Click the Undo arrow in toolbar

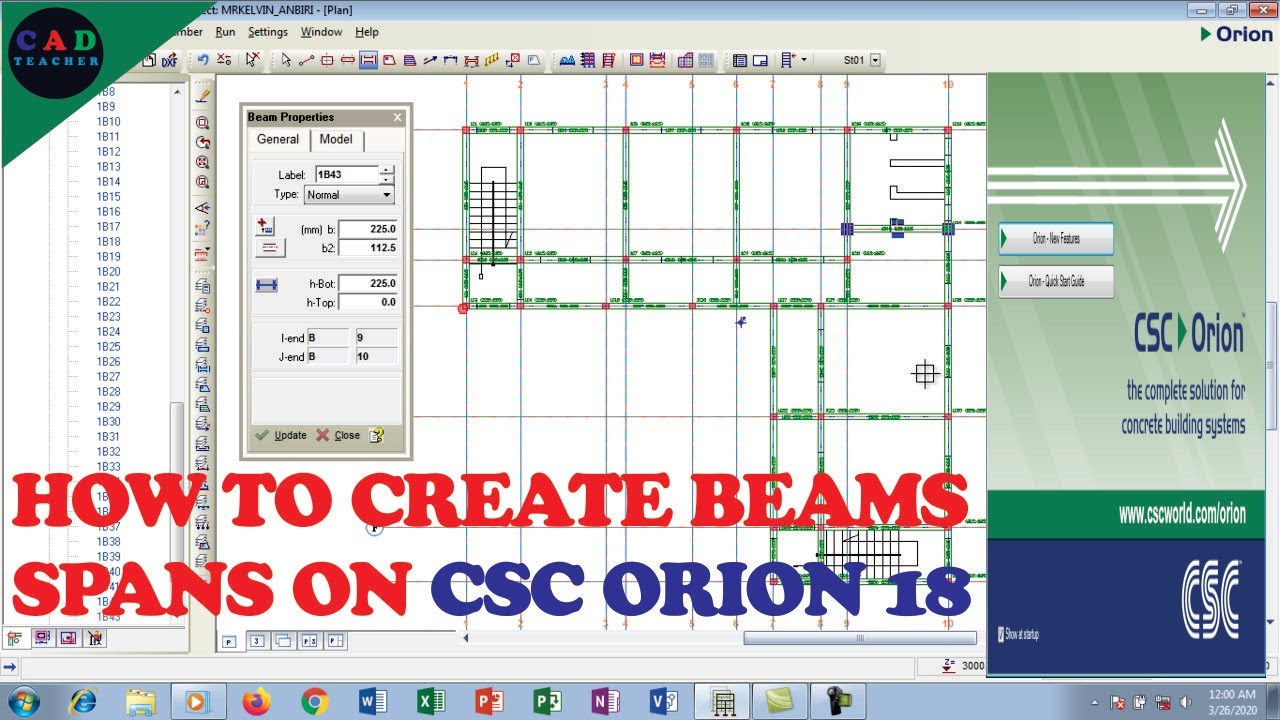tap(202, 60)
